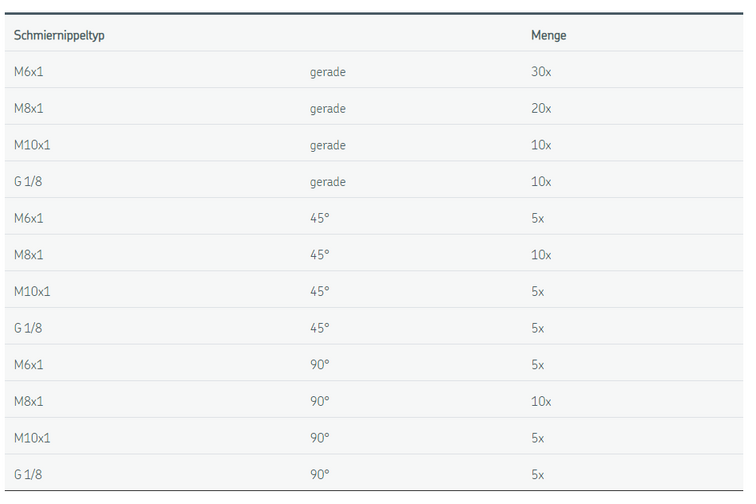The image size is (756, 504).
Task: Click 45° in the M6x1 row
Action: click(x=319, y=218)
